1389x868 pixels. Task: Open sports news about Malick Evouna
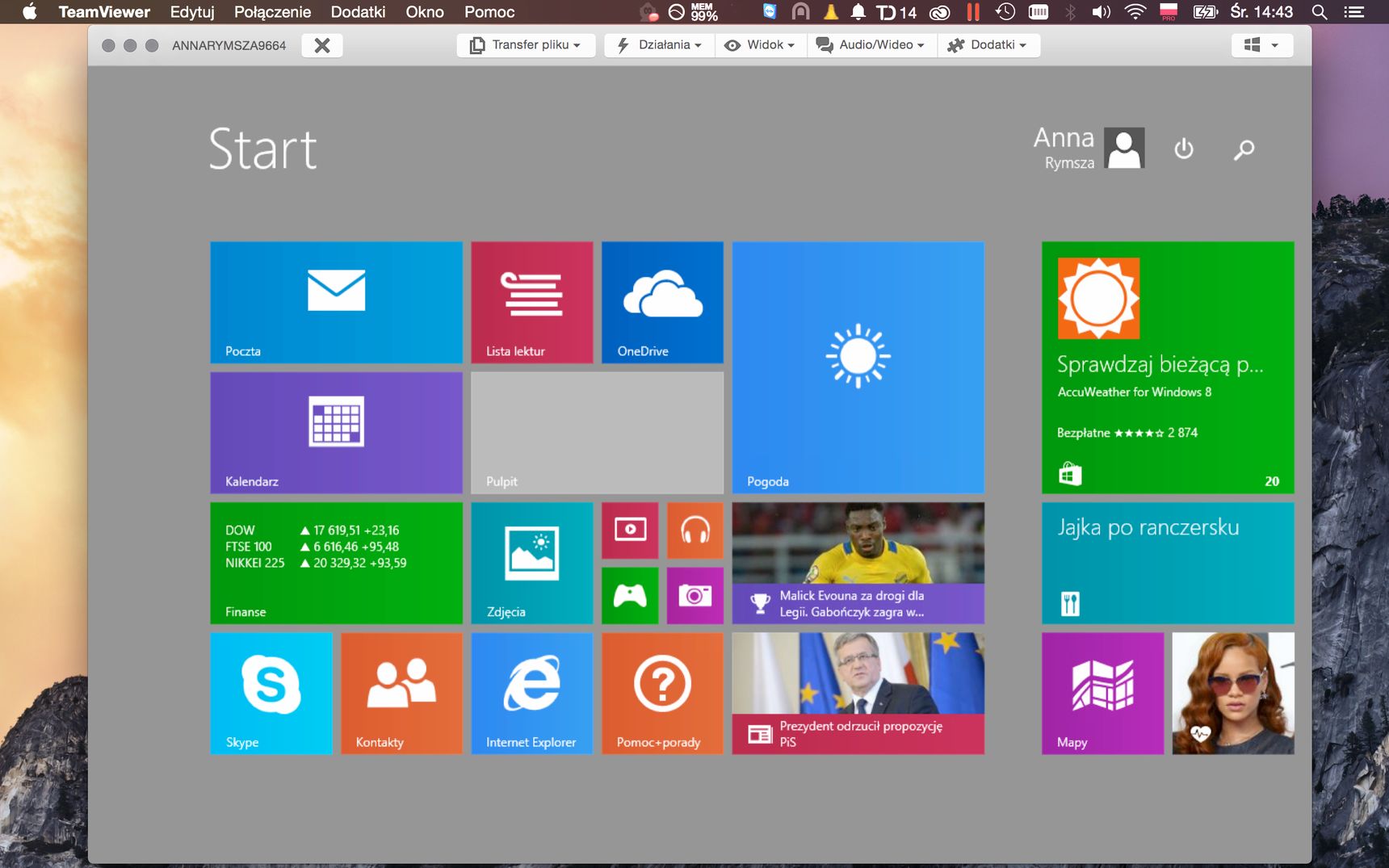pyautogui.click(x=858, y=563)
